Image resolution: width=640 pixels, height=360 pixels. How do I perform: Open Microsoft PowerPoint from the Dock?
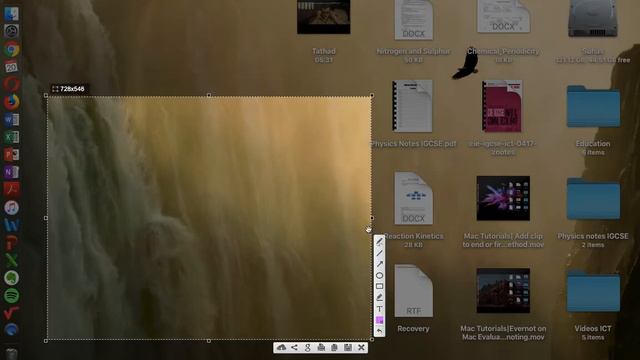(11, 155)
